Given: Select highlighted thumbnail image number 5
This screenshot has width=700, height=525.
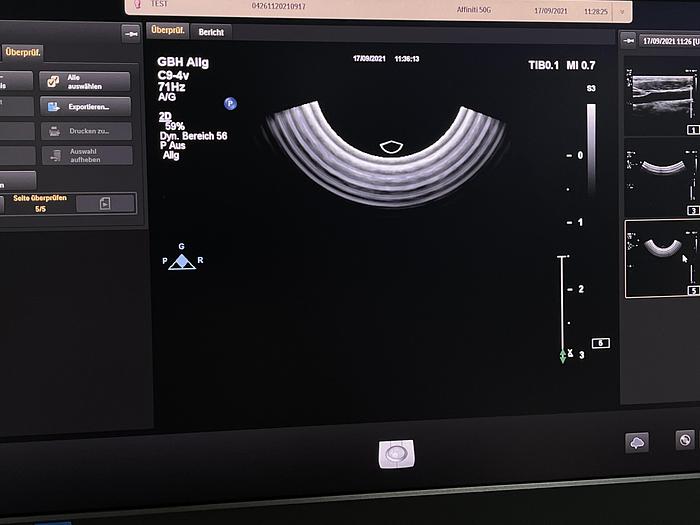Looking at the screenshot, I should click(662, 259).
